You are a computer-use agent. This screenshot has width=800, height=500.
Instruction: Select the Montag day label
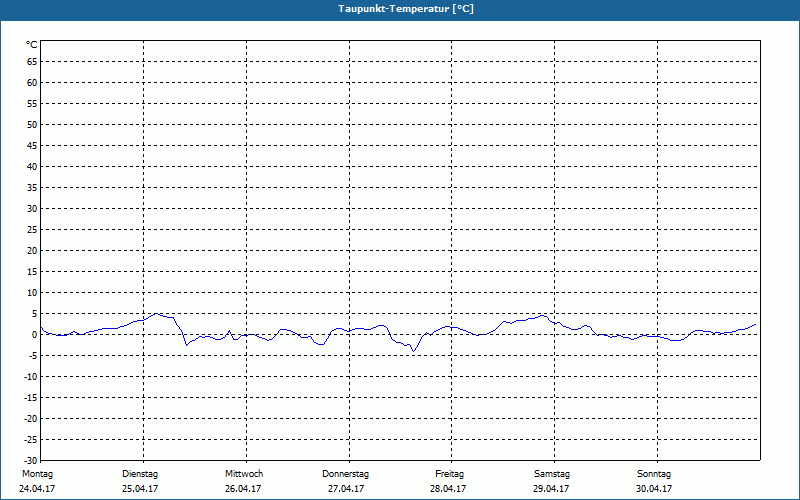tap(37, 474)
